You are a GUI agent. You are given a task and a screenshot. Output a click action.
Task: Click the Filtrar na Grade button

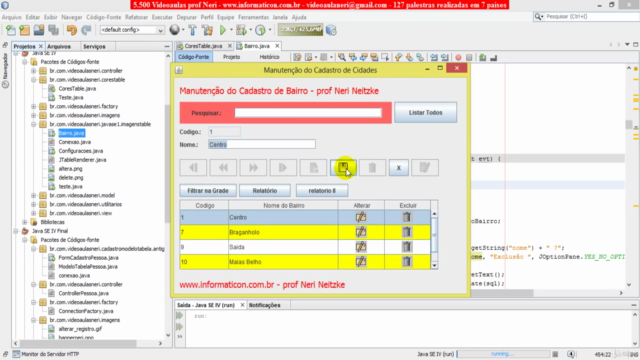pyautogui.click(x=208, y=191)
